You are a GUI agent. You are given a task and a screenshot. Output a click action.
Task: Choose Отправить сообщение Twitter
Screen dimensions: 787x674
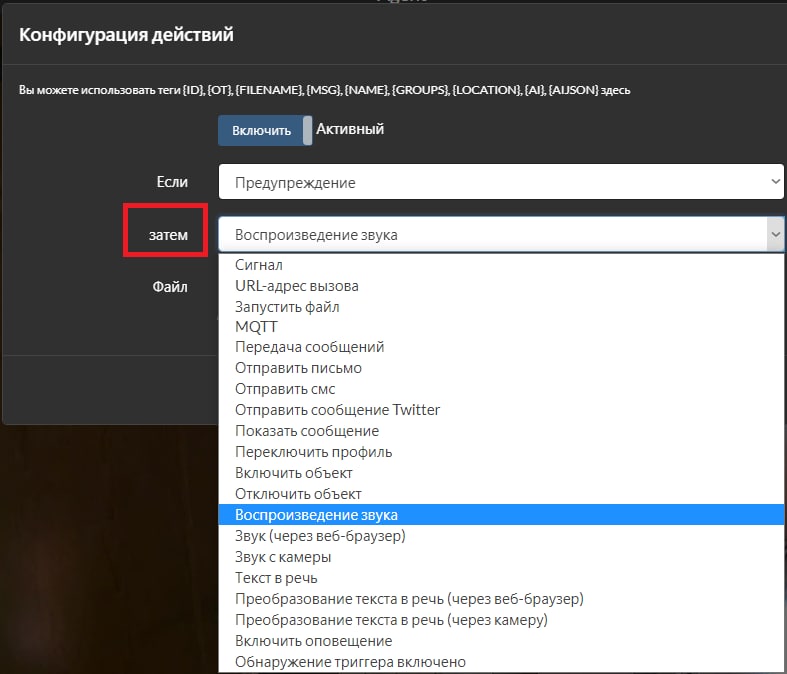pos(501,410)
